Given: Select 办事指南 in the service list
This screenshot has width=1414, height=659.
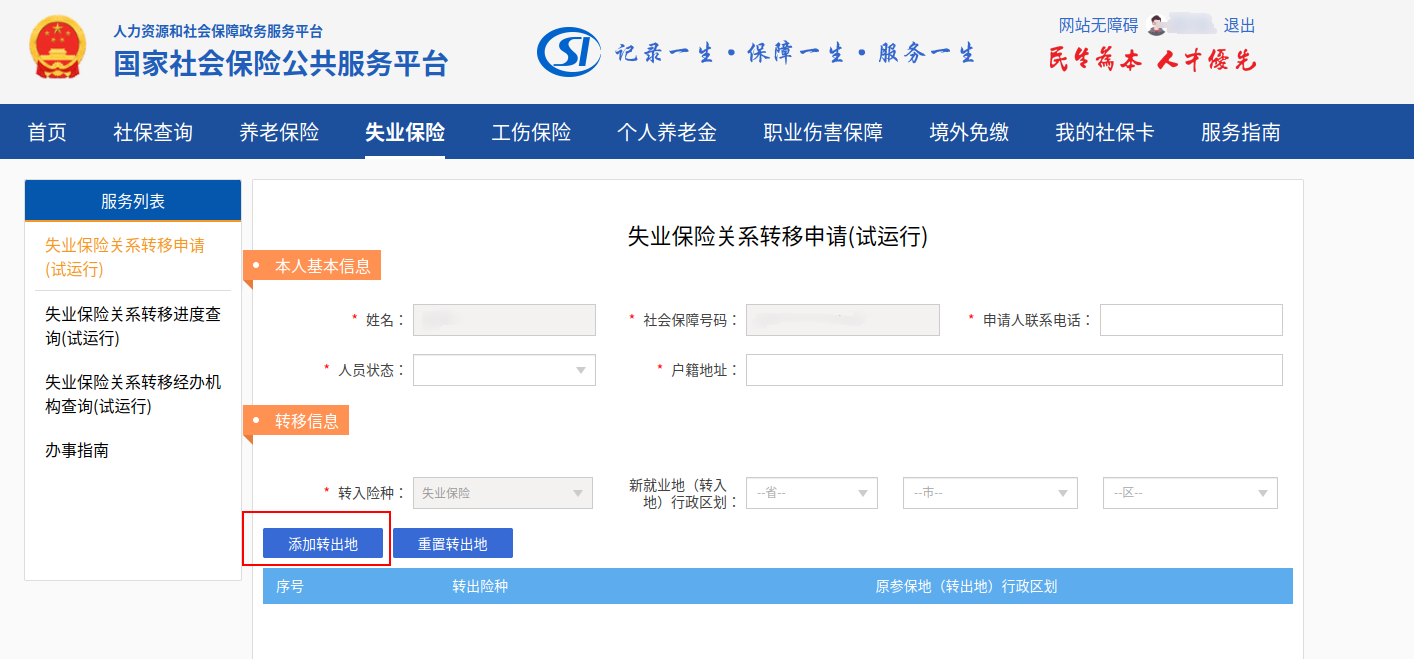Looking at the screenshot, I should pos(77,450).
